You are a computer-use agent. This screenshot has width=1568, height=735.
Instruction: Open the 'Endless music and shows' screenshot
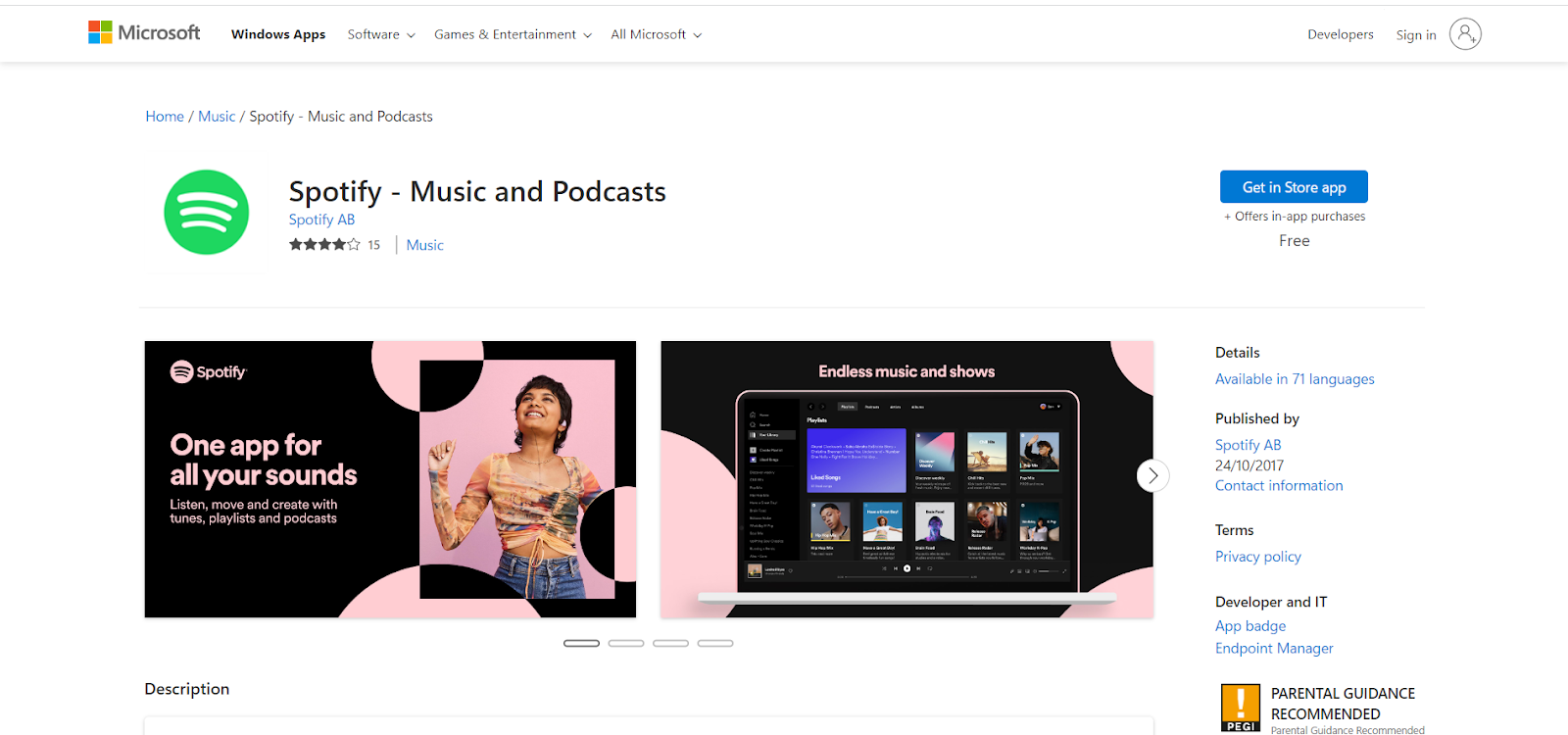point(906,479)
